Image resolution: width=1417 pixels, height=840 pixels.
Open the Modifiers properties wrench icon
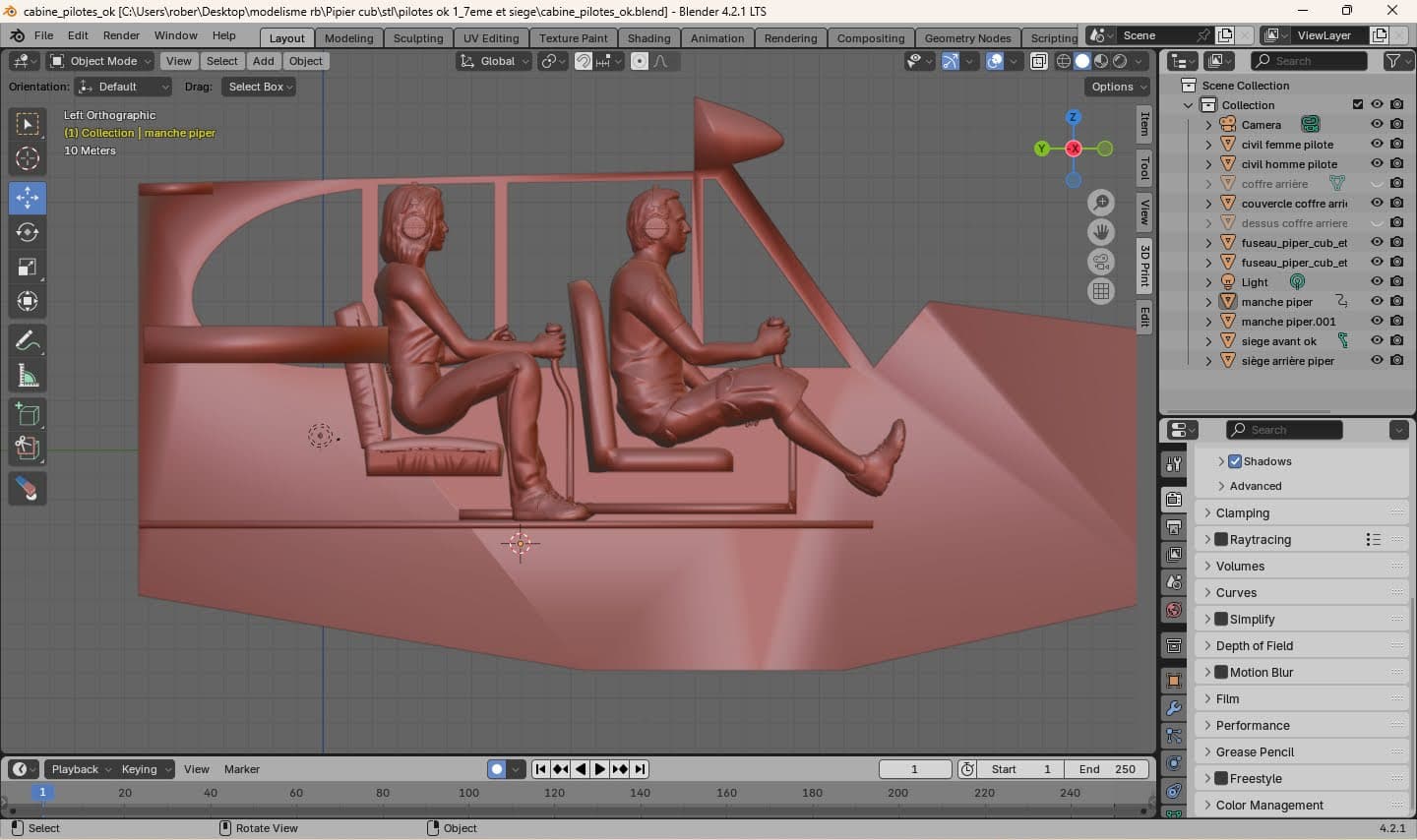(1174, 708)
